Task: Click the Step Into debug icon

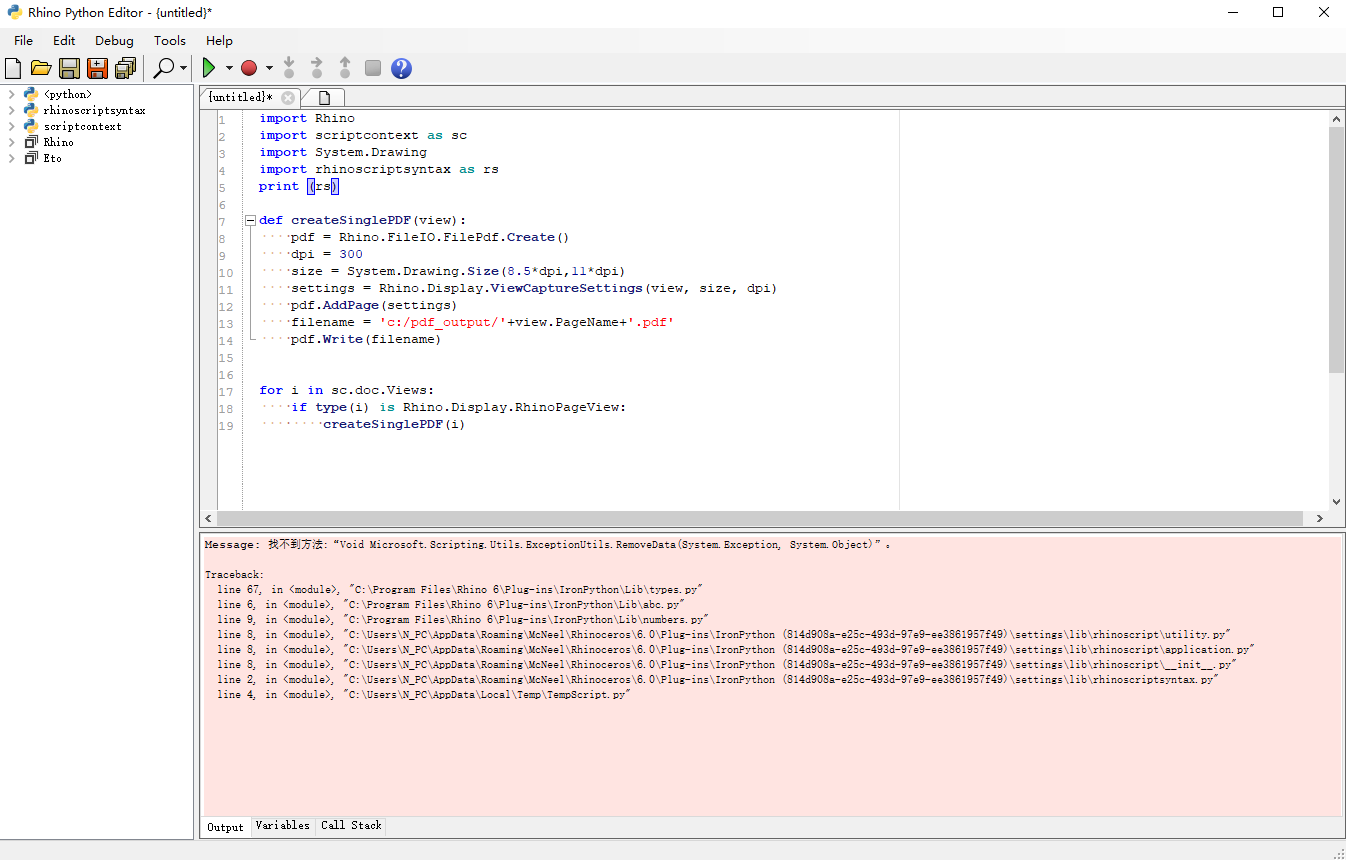Action: tap(289, 68)
